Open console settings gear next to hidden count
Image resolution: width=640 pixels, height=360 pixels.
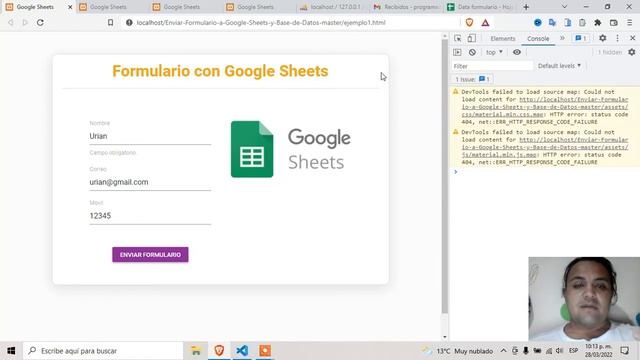631,52
